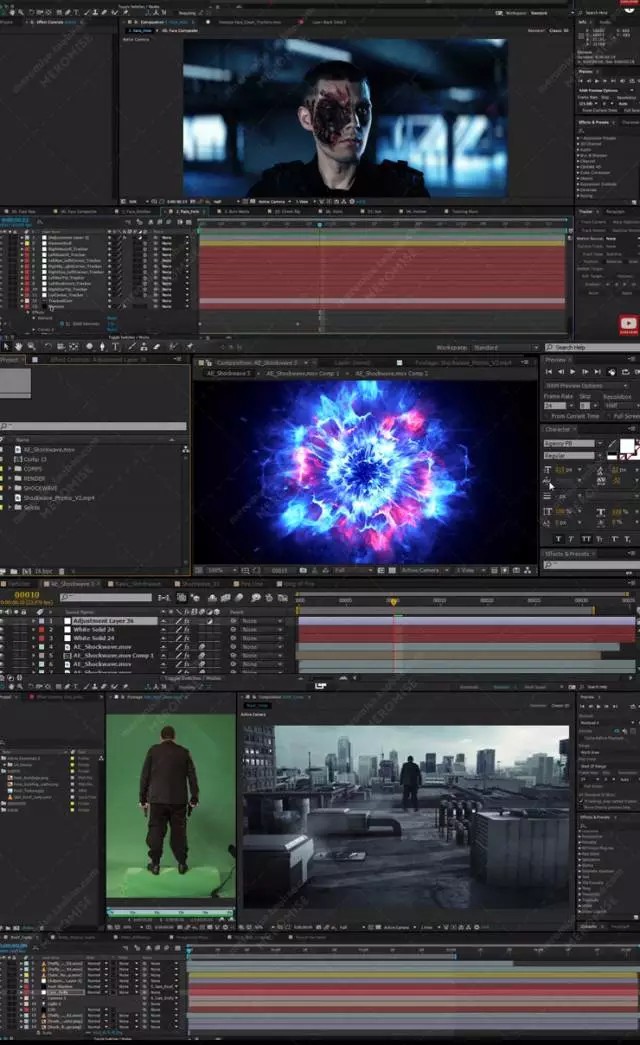This screenshot has height=1045, width=640.
Task: Switch to AE_Shockwave.mov Comp 1 viewer tab
Action: coord(302,373)
